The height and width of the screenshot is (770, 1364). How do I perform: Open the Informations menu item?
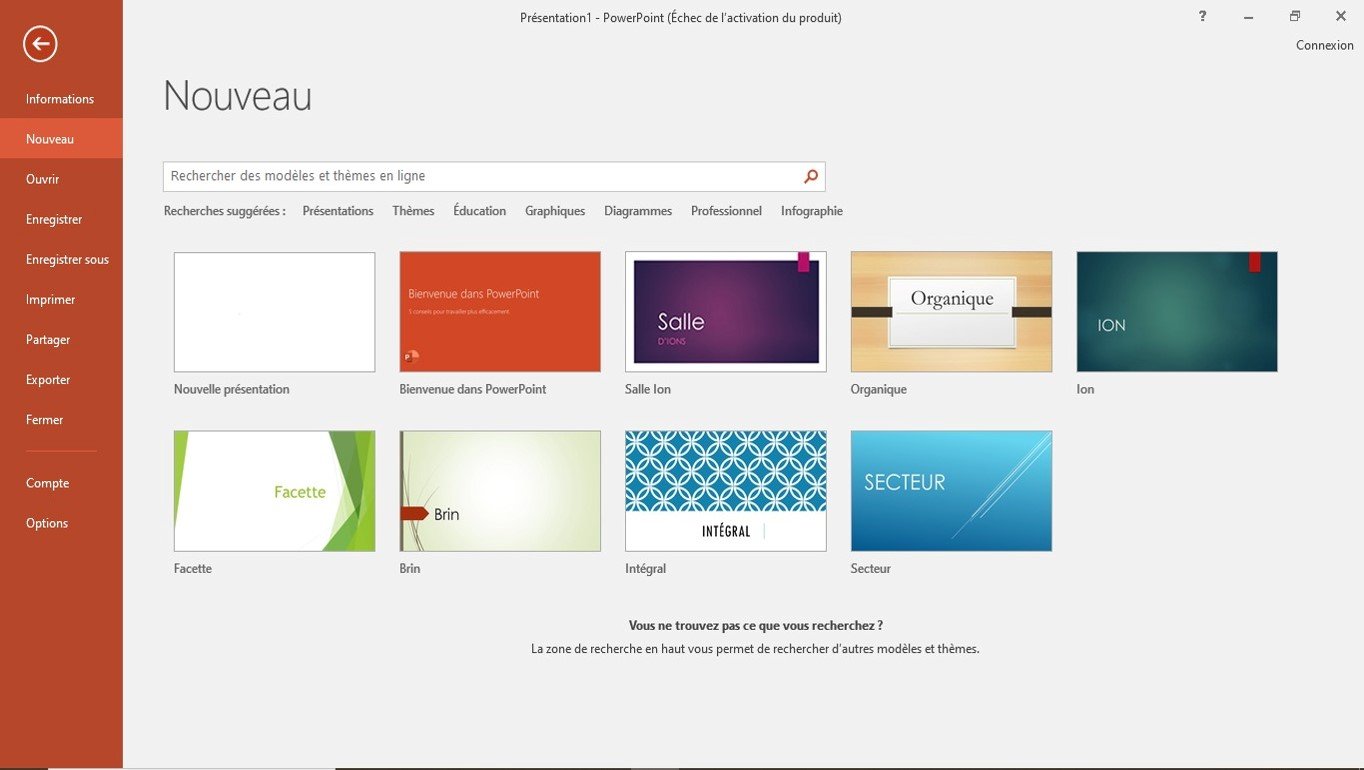point(60,99)
